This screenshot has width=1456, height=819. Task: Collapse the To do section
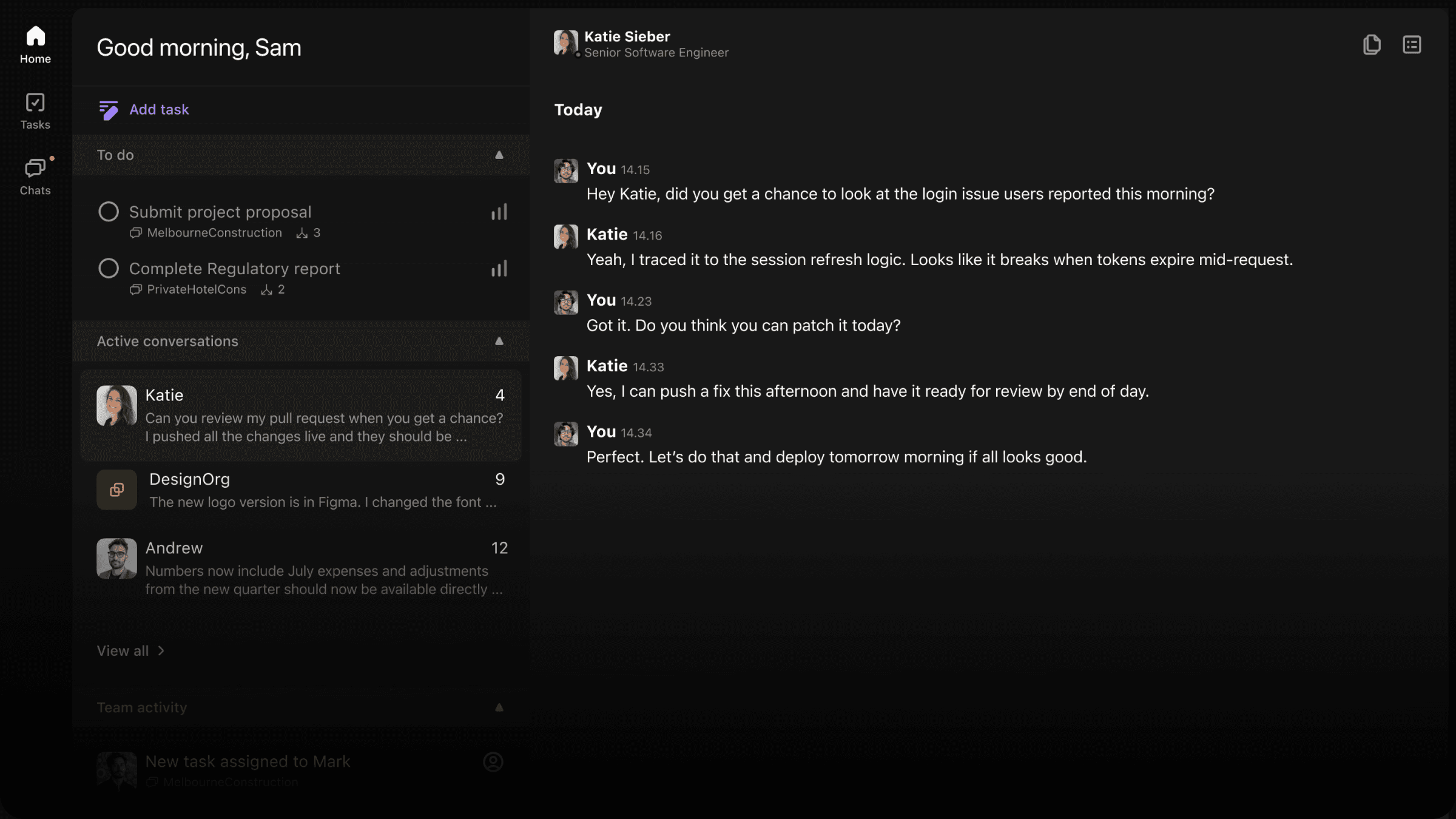click(499, 155)
